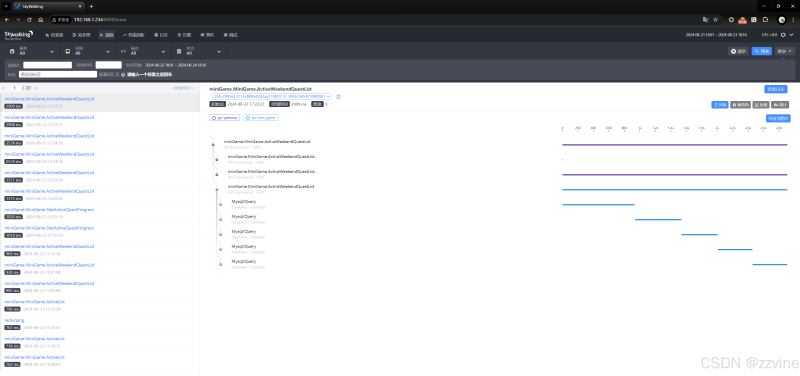Open the sixth nav bar item

[x=184, y=35]
